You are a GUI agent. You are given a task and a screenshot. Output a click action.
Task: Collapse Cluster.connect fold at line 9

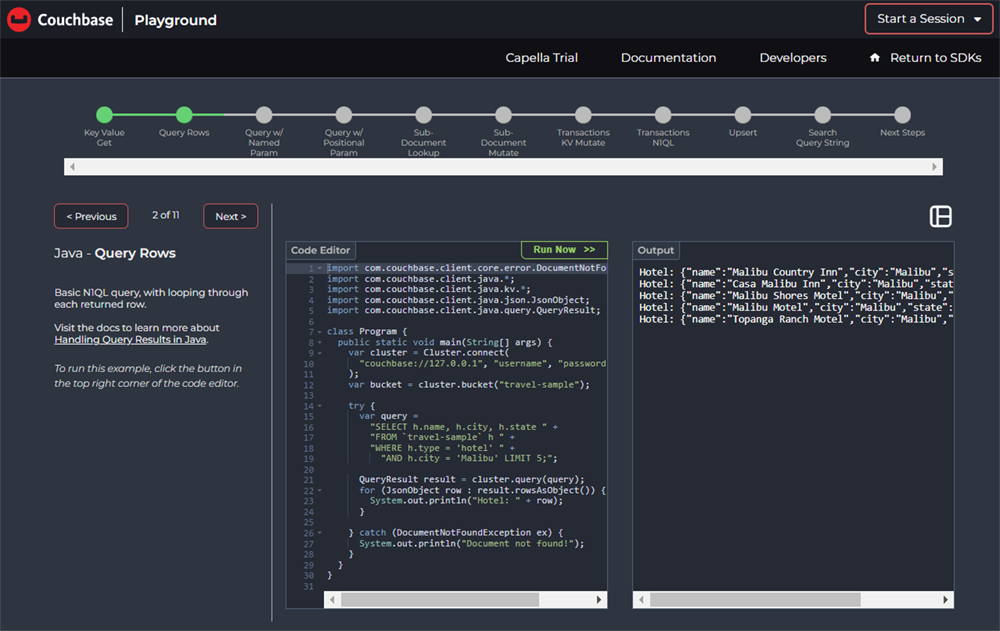point(320,353)
